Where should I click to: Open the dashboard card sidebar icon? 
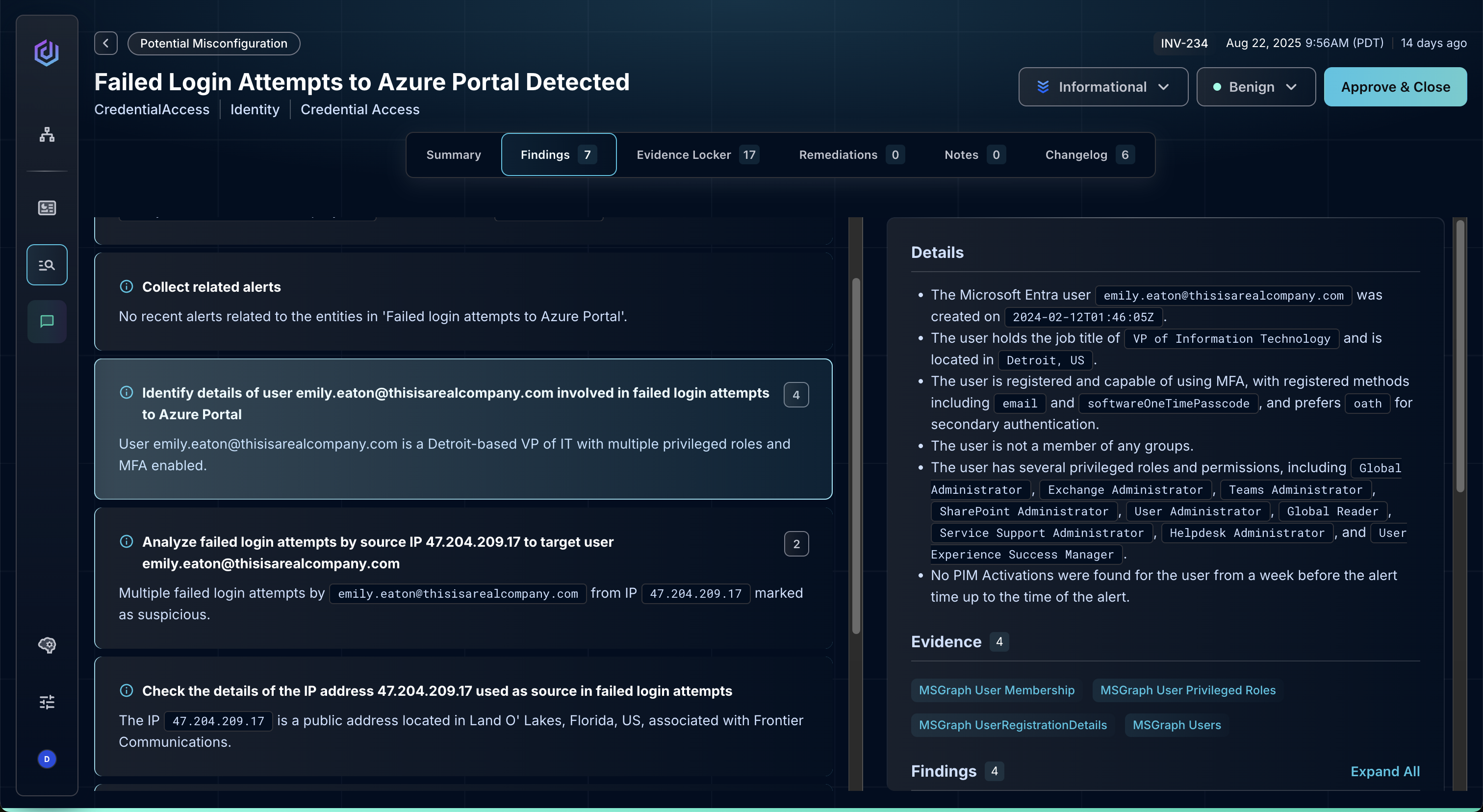47,208
